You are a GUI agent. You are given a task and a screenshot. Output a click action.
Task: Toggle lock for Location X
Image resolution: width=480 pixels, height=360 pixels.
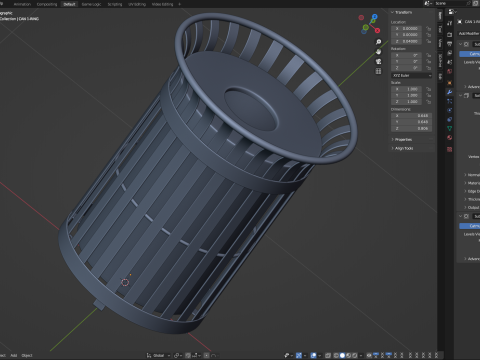click(428, 29)
